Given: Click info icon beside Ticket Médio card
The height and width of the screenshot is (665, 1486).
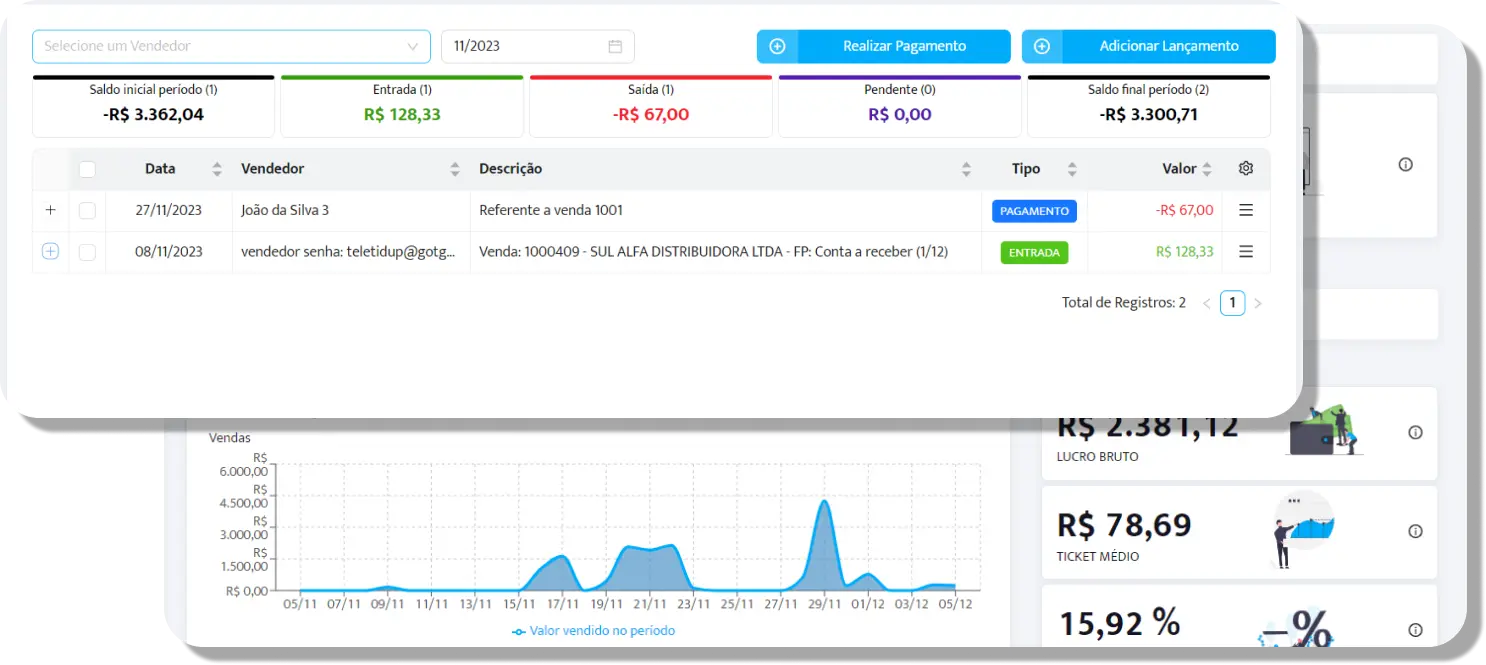Looking at the screenshot, I should [x=1415, y=531].
